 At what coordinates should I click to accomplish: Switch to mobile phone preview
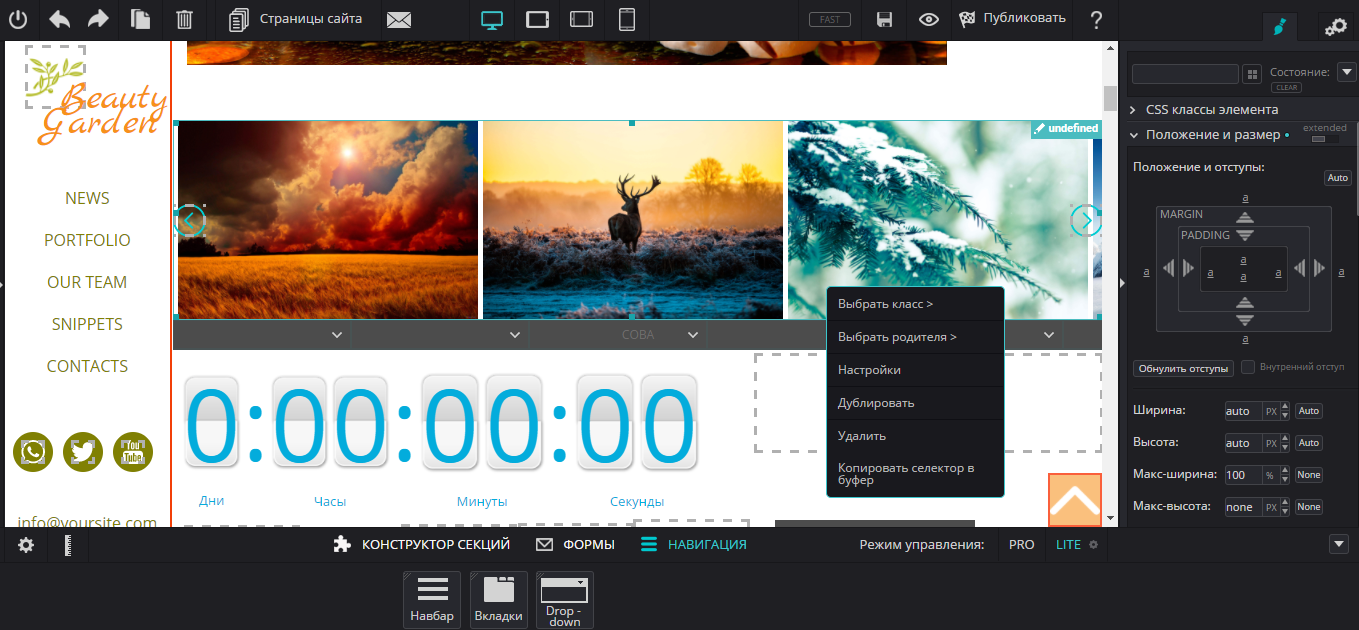627,19
